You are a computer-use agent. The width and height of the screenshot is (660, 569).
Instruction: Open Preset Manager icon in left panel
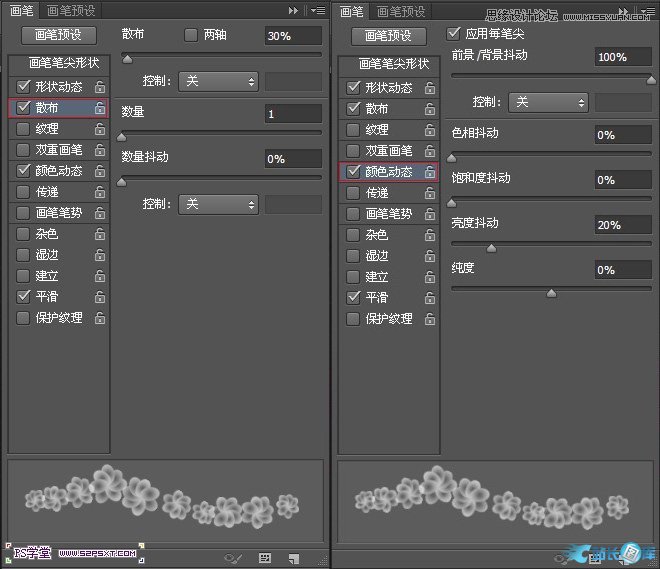point(265,558)
